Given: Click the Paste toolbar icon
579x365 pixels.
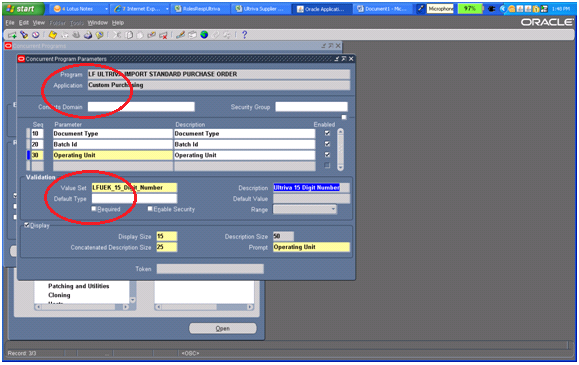Looking at the screenshot, I should [140, 35].
